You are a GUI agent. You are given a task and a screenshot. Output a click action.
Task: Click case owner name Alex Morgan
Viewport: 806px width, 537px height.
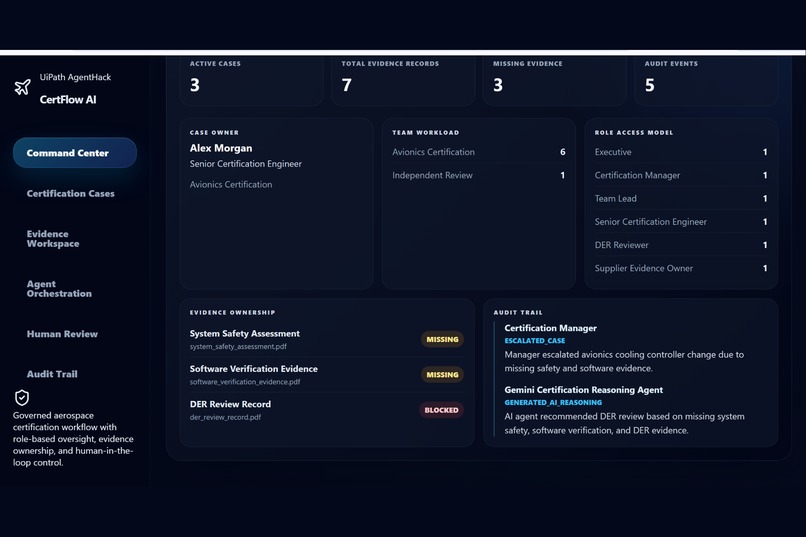[221, 148]
